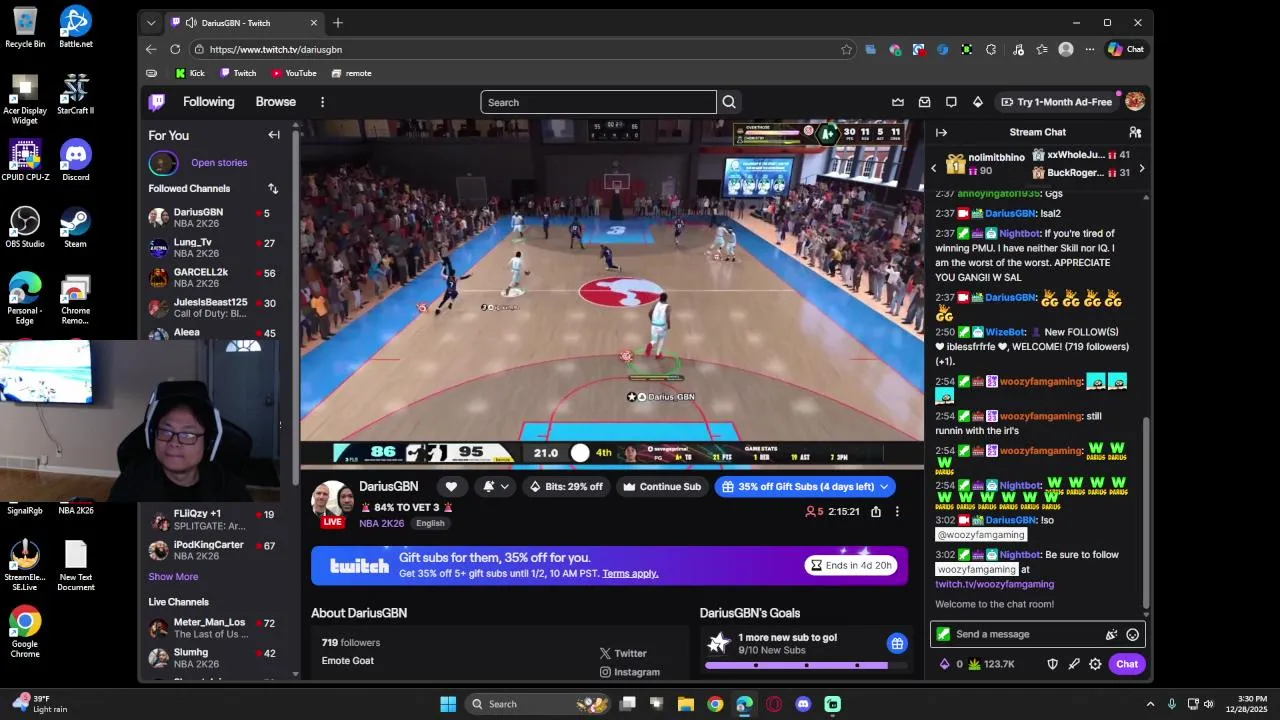Open stream options three-dot menu
Viewport: 1280px width, 720px height.
(x=897, y=511)
